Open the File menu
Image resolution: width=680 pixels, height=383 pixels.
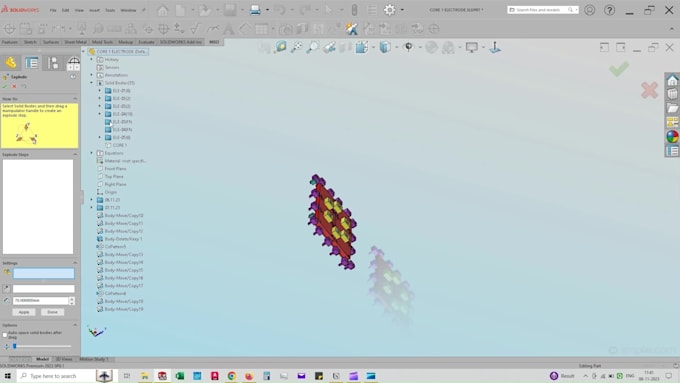tap(53, 10)
